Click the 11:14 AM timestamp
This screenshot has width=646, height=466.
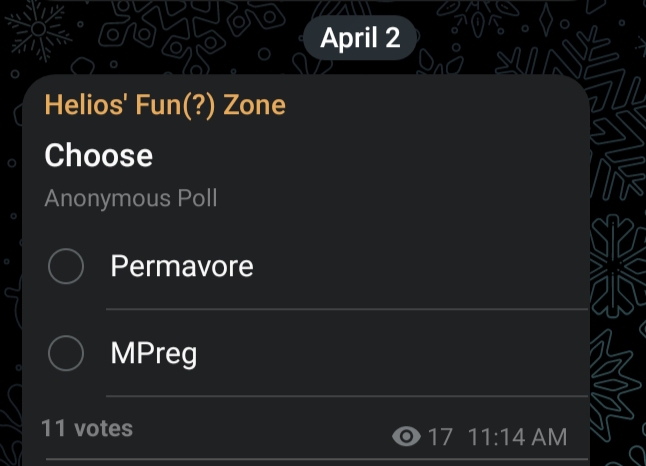pos(516,437)
